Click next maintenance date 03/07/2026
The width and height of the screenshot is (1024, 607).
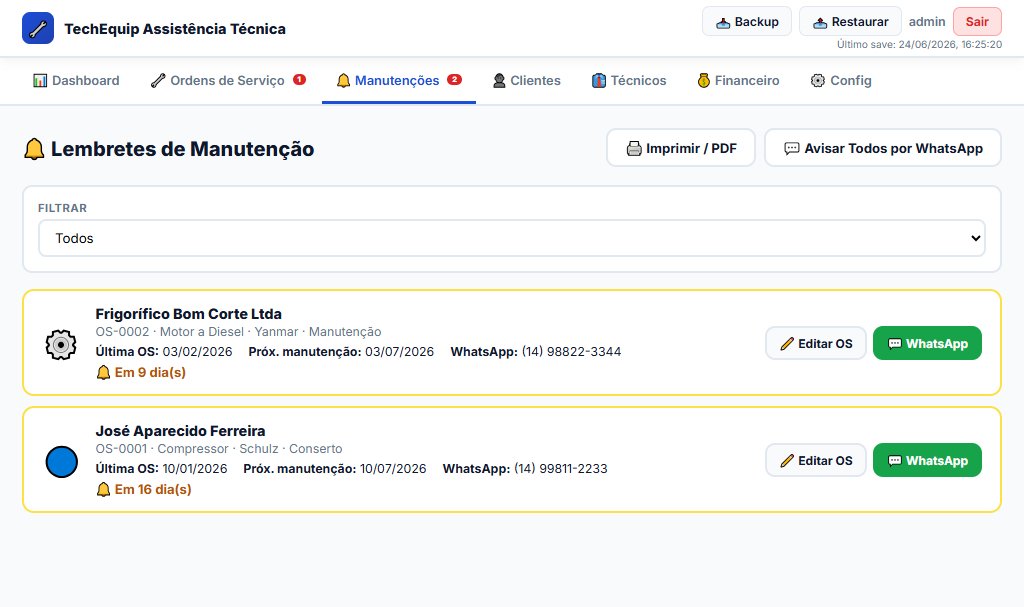[x=400, y=352]
